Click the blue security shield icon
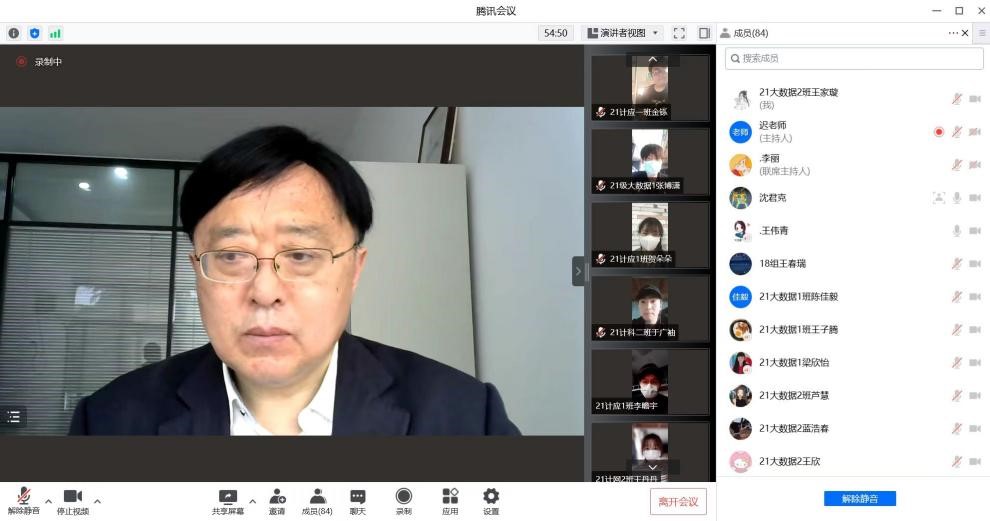 (x=34, y=33)
